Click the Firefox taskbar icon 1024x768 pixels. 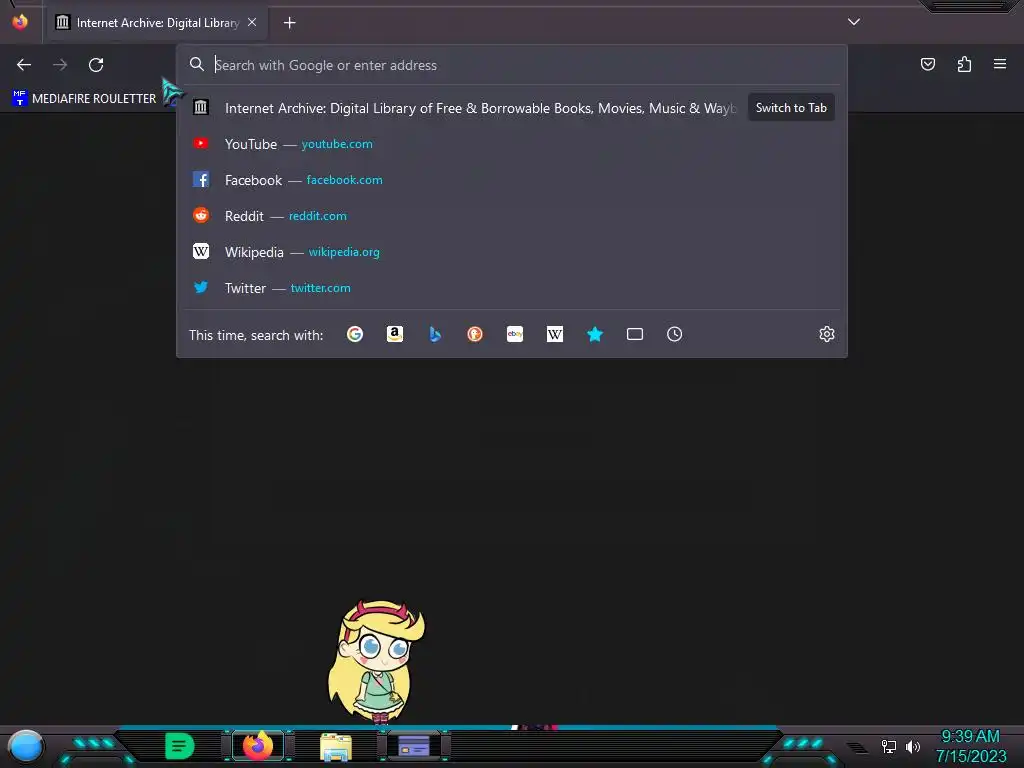pos(258,746)
